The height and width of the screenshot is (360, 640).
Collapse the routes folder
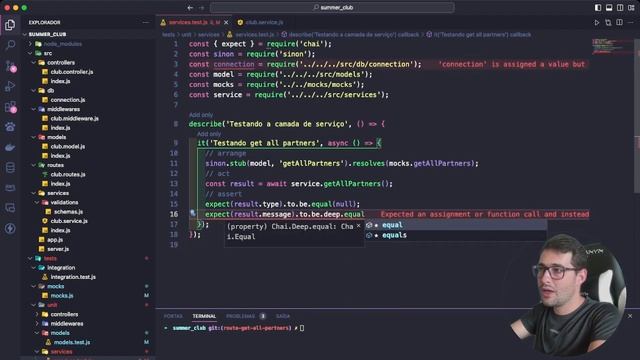[x=33, y=165]
